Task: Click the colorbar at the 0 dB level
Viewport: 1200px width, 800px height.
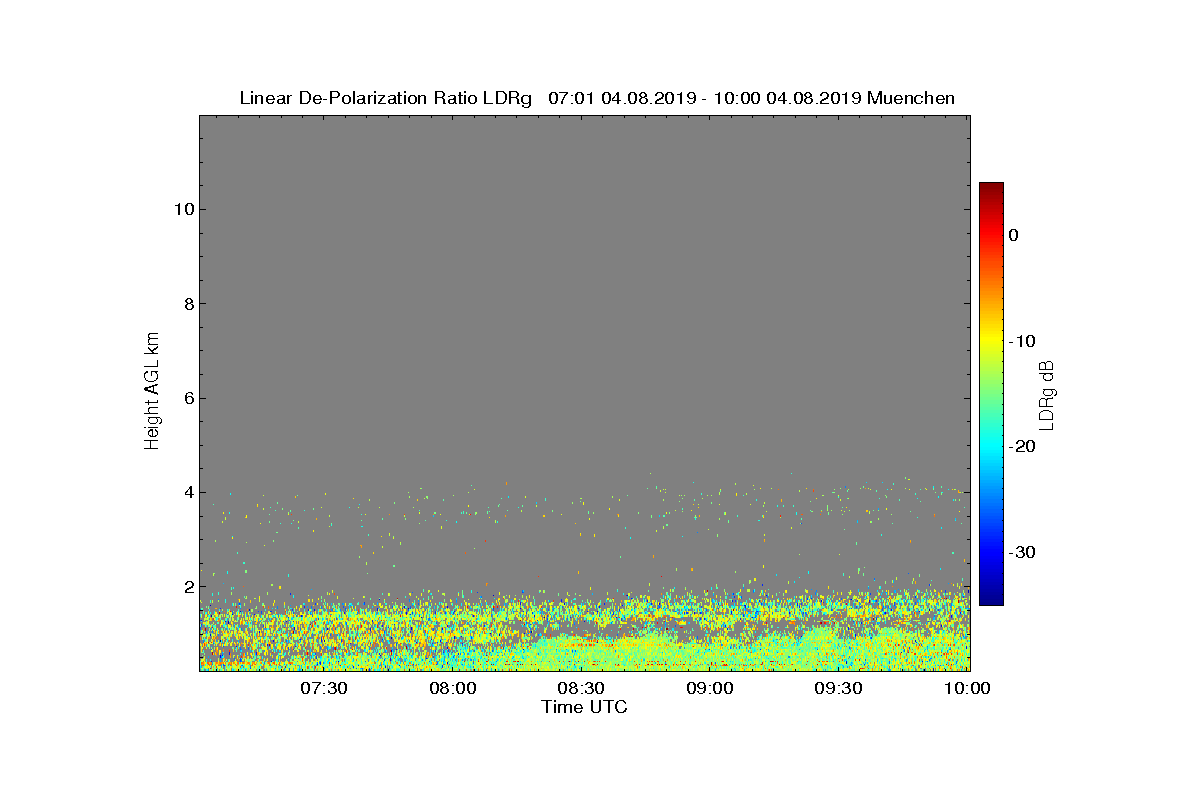Action: click(991, 235)
